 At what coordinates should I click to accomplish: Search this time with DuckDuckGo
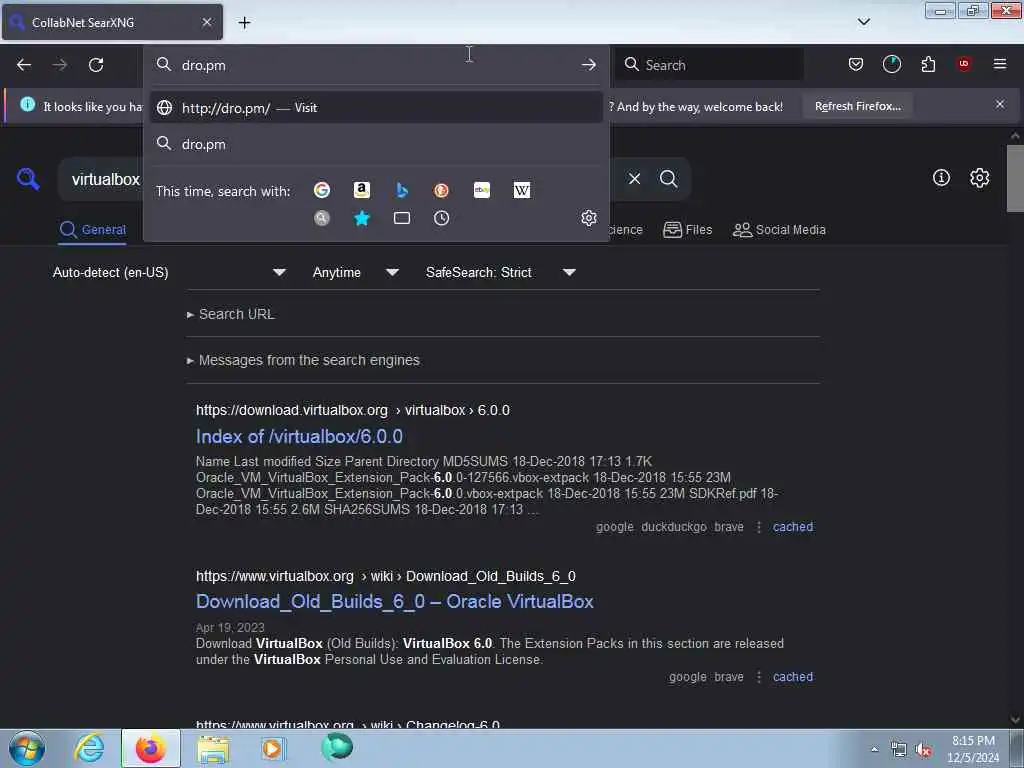441,190
